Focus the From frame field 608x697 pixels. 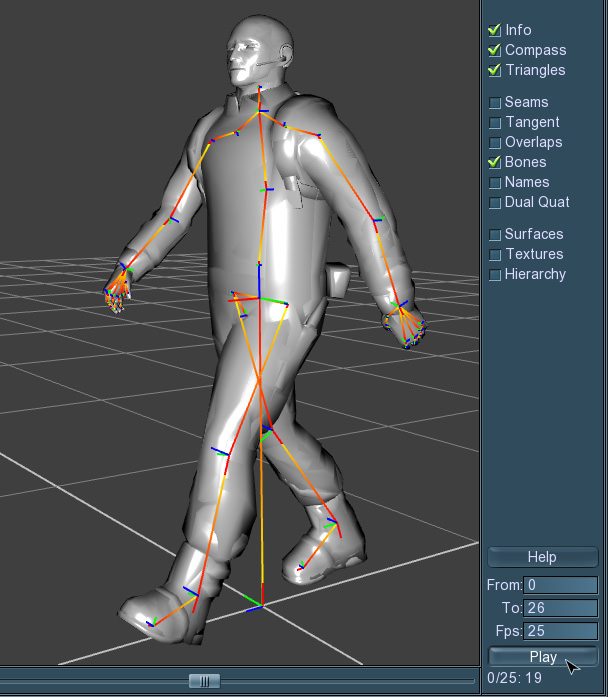[x=560, y=585]
